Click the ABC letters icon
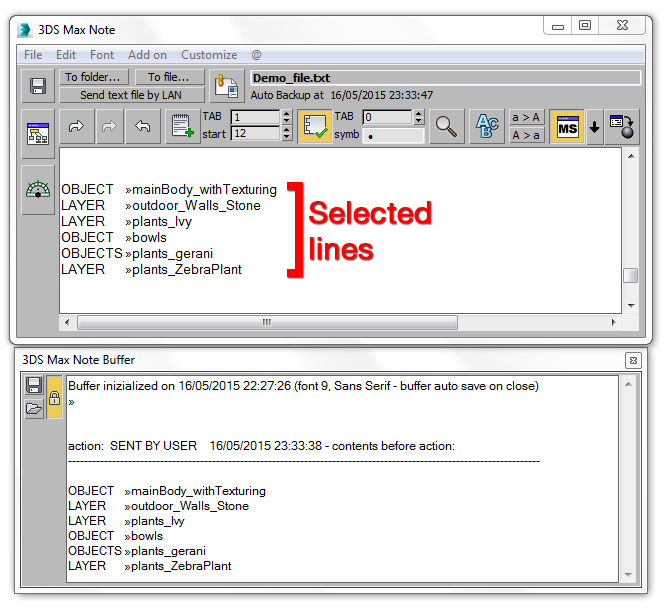 point(487,126)
